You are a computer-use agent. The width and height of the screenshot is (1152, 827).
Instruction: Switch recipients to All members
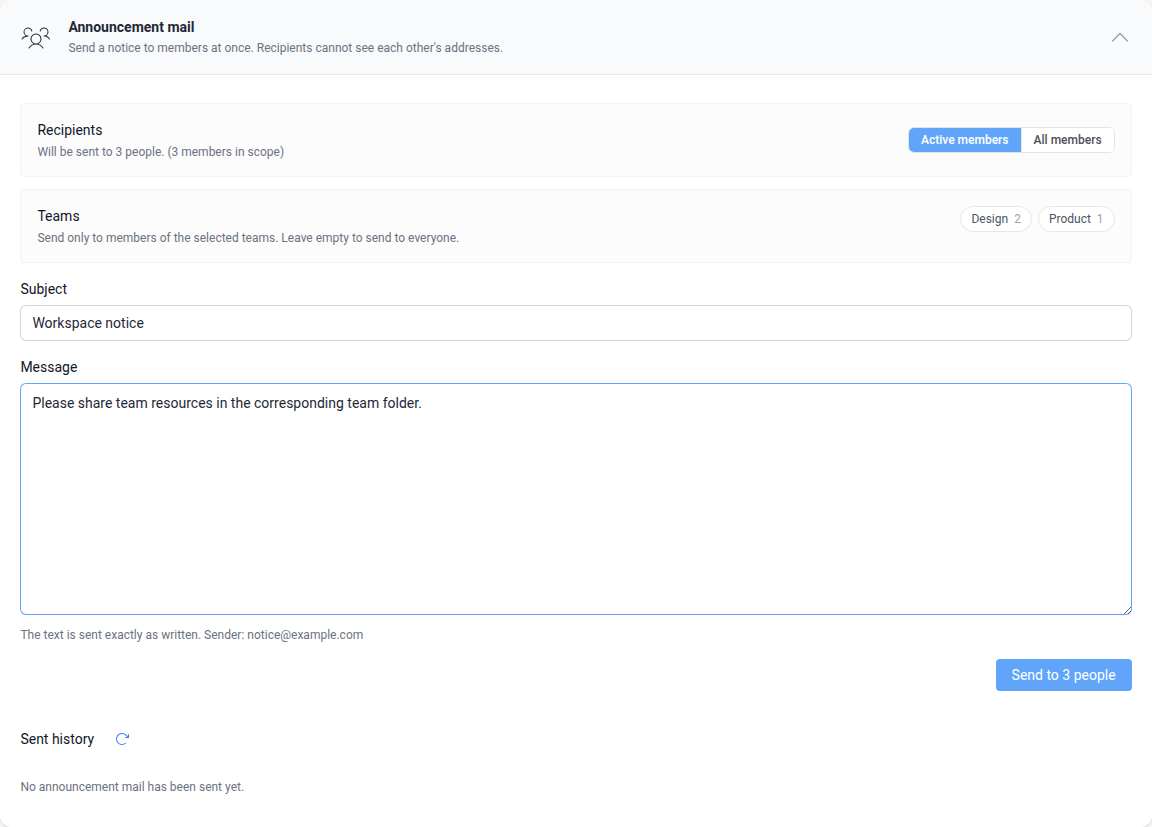click(x=1067, y=140)
